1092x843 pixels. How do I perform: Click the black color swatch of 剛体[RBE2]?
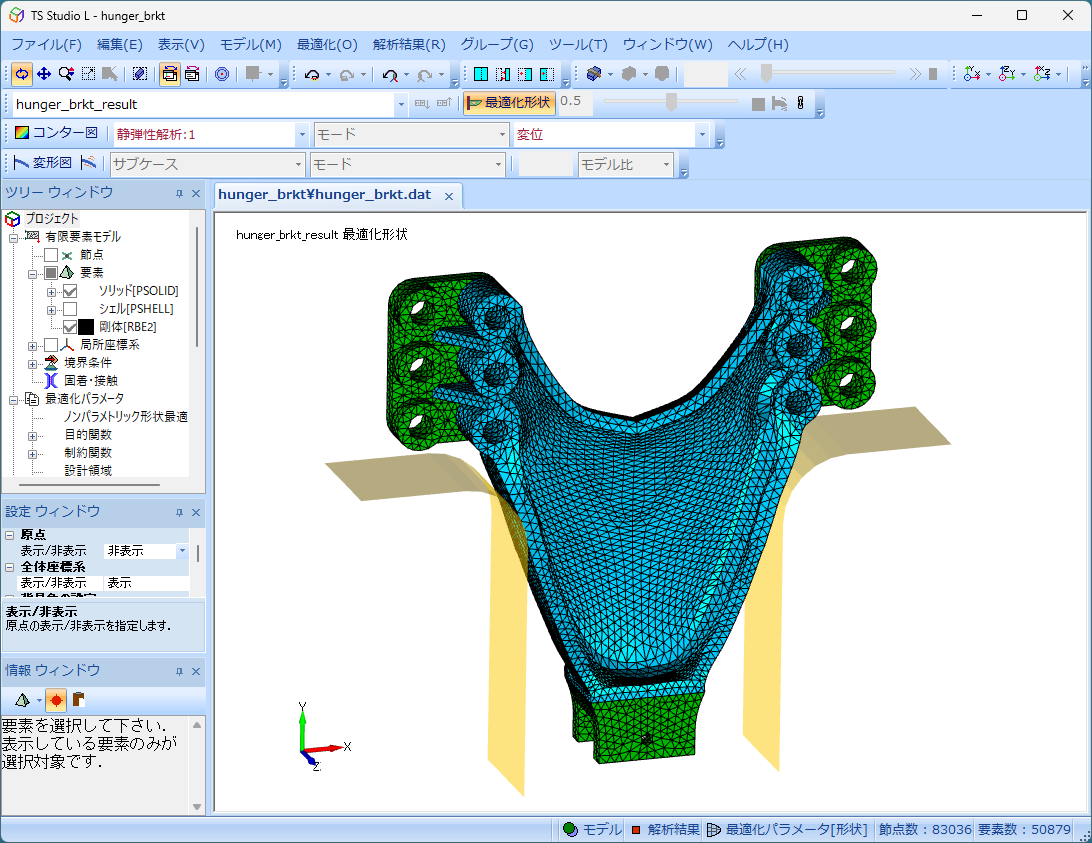pos(86,327)
